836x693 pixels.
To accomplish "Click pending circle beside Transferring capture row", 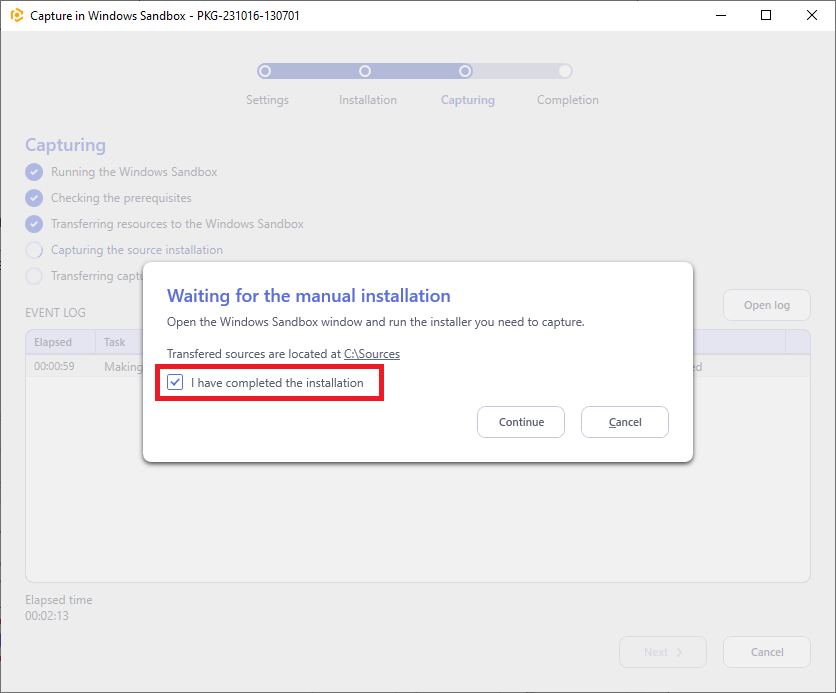I will coord(34,276).
